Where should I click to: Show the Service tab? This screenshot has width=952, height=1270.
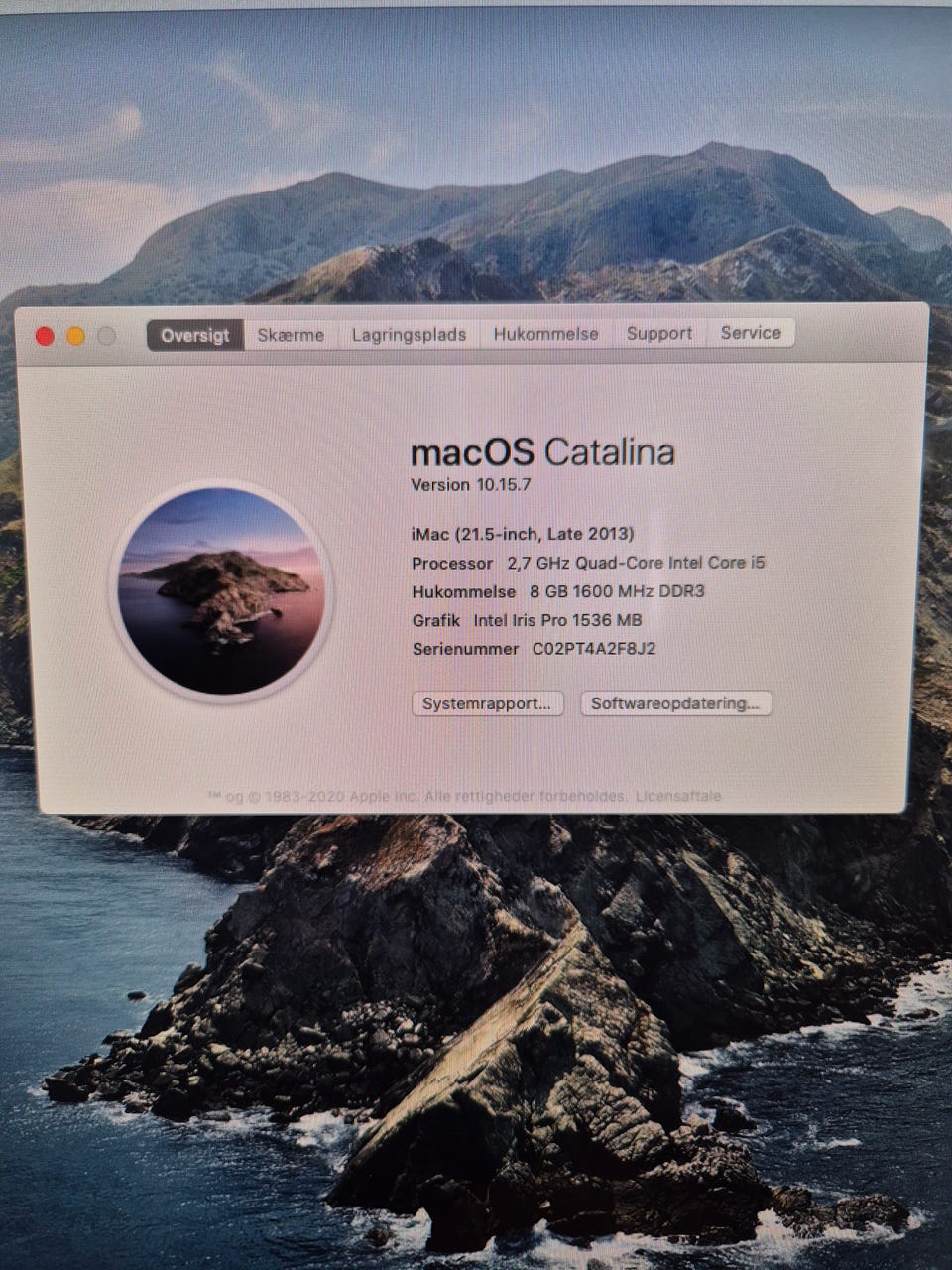[x=751, y=332]
